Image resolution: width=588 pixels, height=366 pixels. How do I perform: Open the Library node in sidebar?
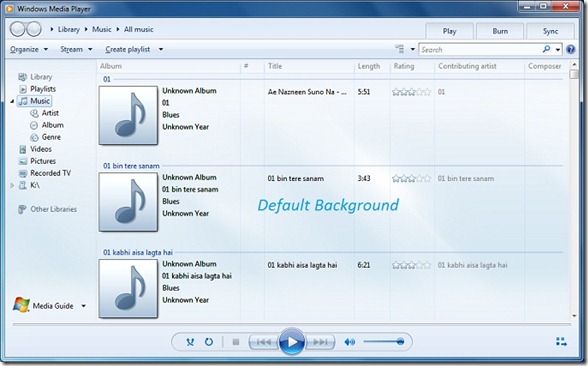[35, 77]
